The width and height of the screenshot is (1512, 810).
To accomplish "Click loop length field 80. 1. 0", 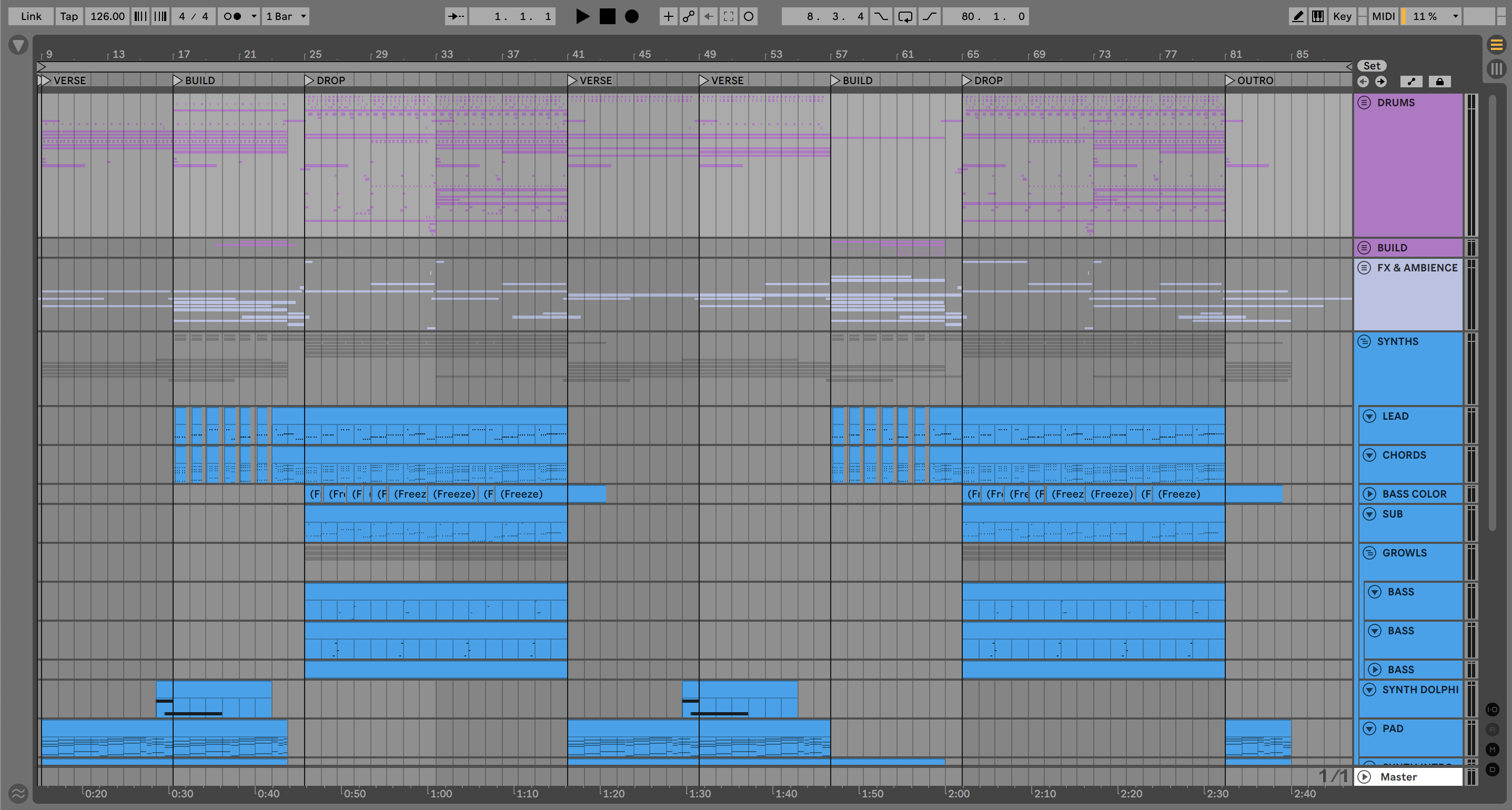I will (x=985, y=16).
